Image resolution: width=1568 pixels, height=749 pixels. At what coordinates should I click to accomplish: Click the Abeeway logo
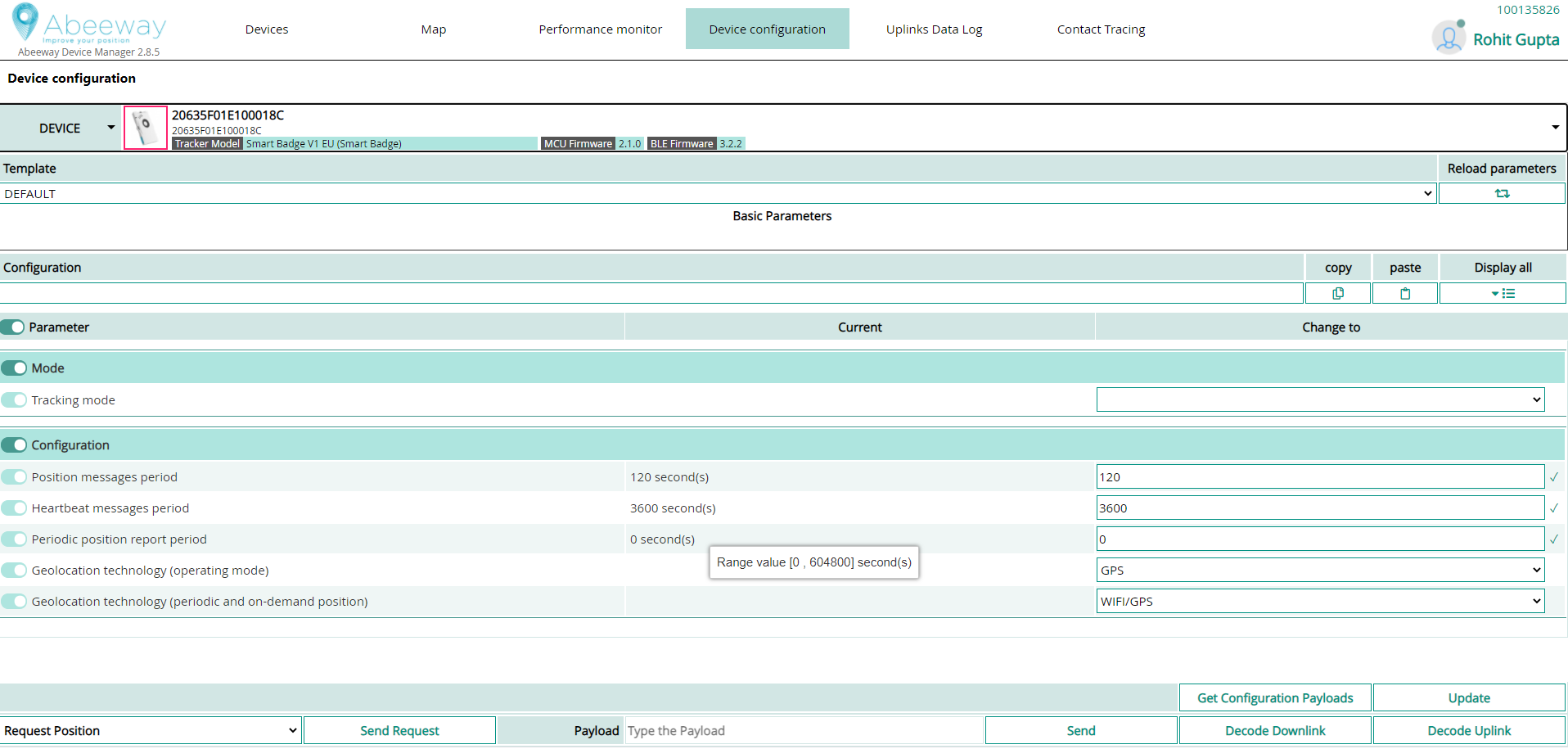[88, 25]
